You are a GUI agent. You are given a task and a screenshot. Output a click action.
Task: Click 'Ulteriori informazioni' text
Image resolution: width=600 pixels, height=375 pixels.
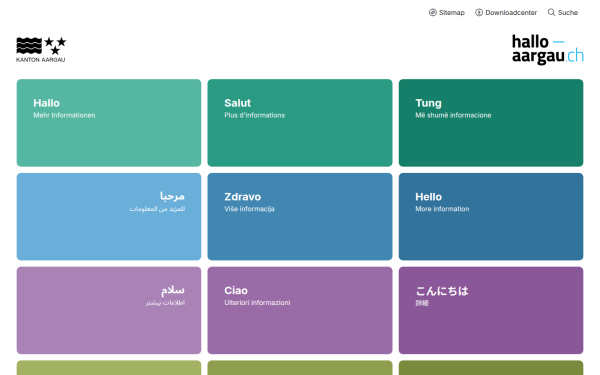pos(257,303)
